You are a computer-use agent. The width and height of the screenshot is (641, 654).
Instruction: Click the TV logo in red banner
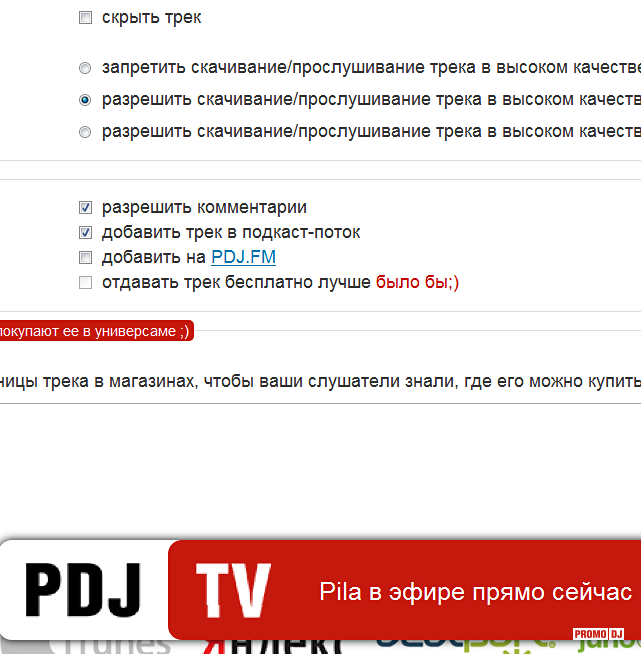tap(233, 590)
